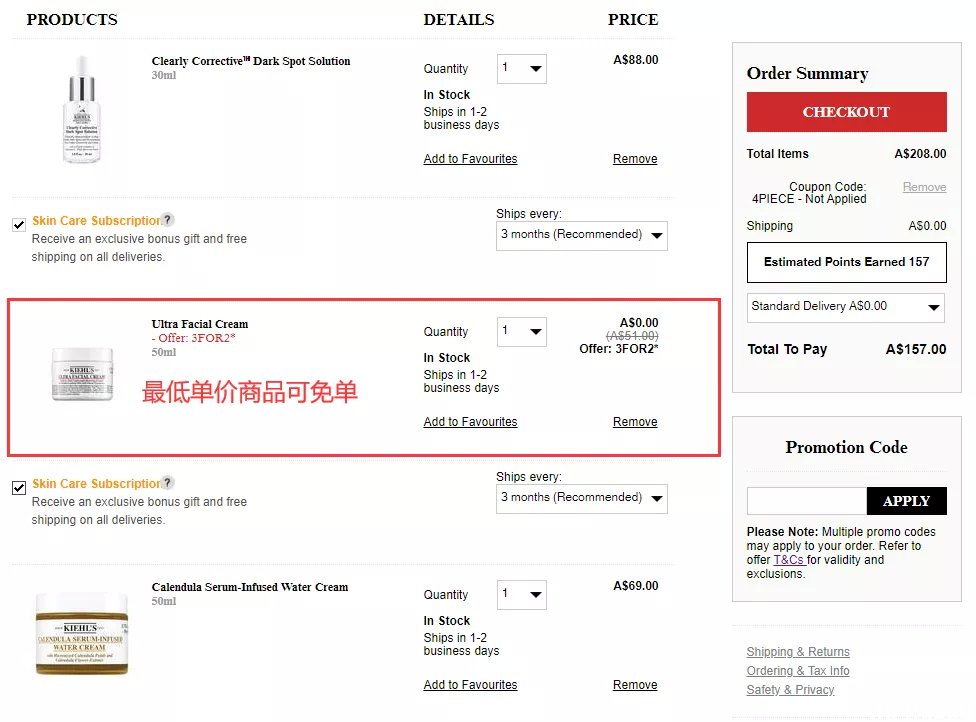
Task: Click Ultra Facial Cream product image
Action: pos(82,374)
